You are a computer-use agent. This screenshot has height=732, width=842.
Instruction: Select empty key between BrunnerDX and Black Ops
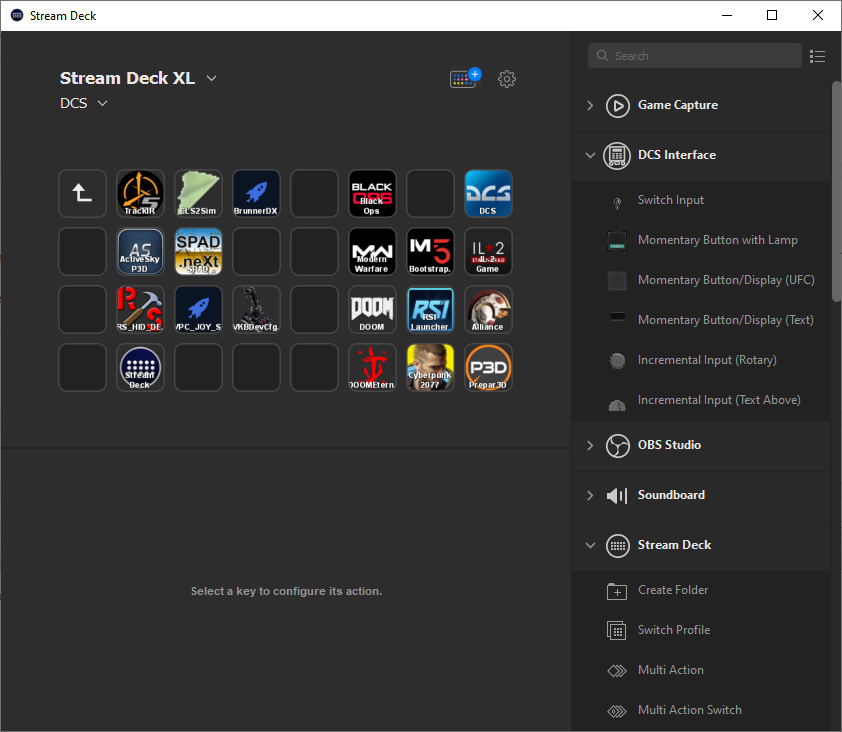[314, 193]
